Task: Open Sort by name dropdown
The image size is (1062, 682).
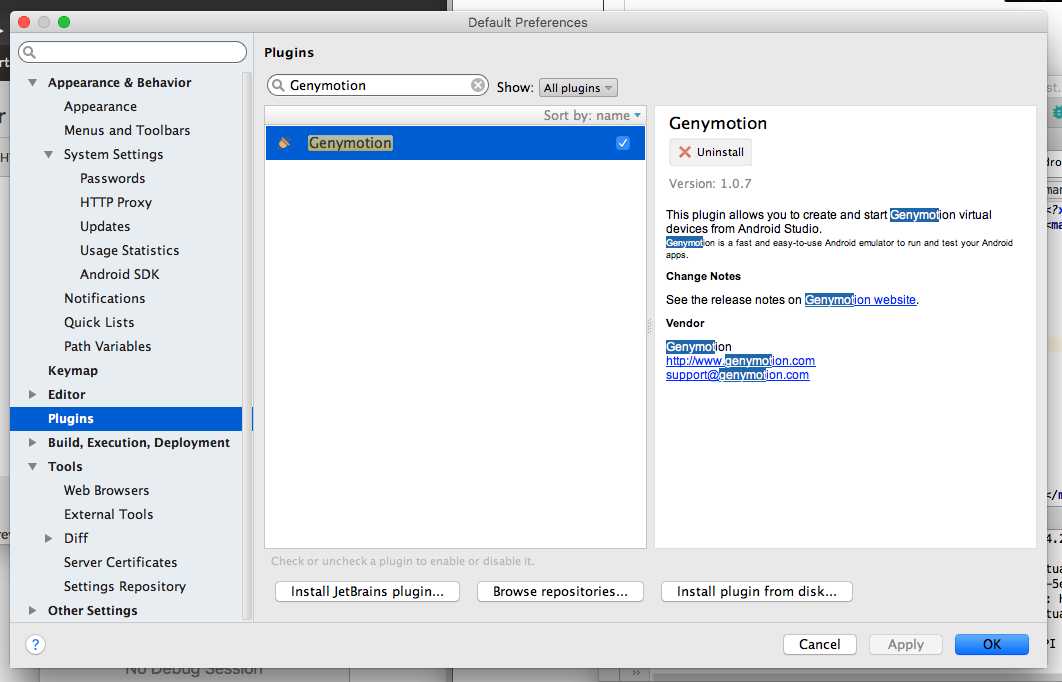Action: click(x=592, y=115)
